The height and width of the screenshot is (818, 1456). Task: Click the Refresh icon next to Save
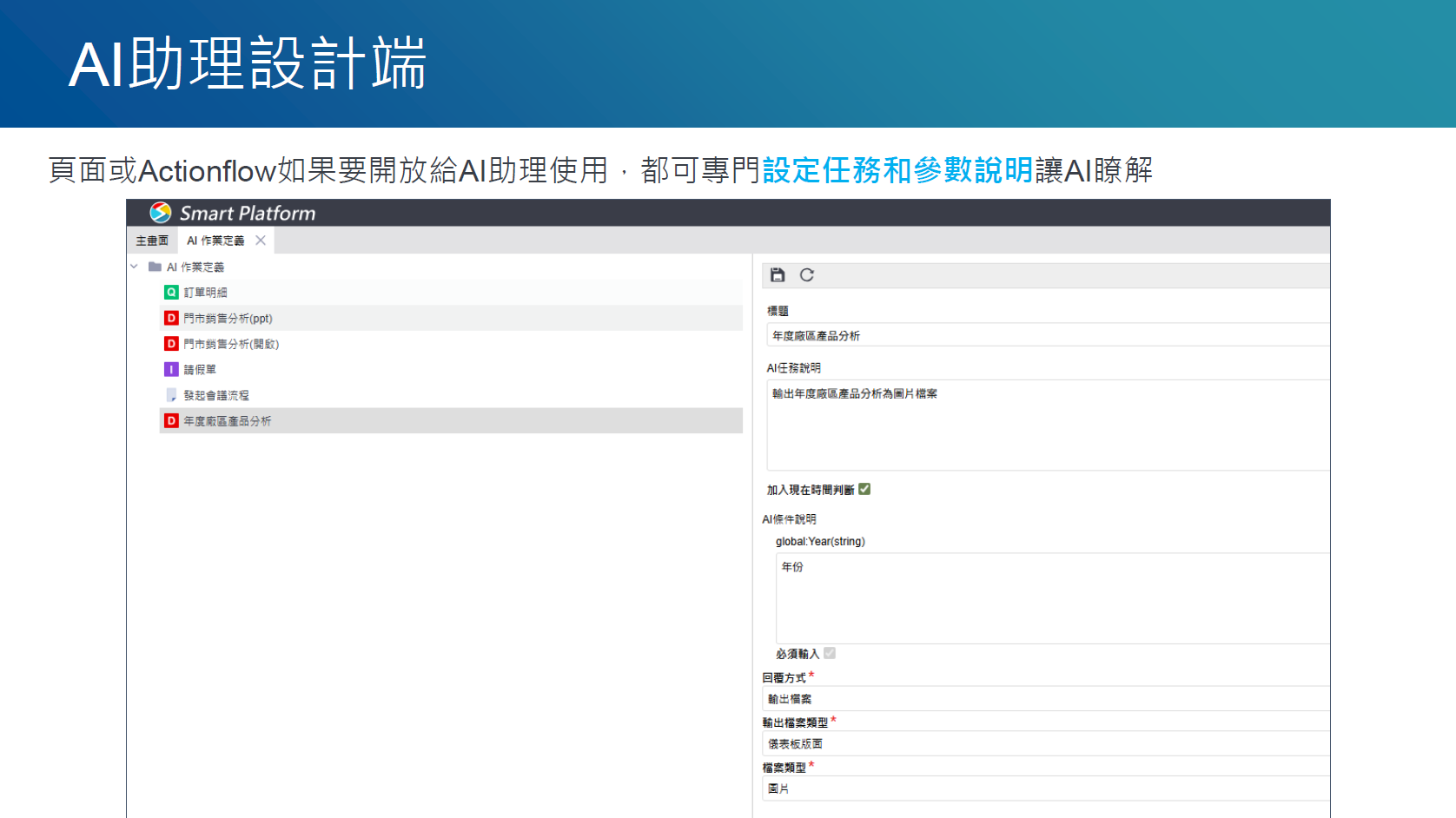(807, 275)
